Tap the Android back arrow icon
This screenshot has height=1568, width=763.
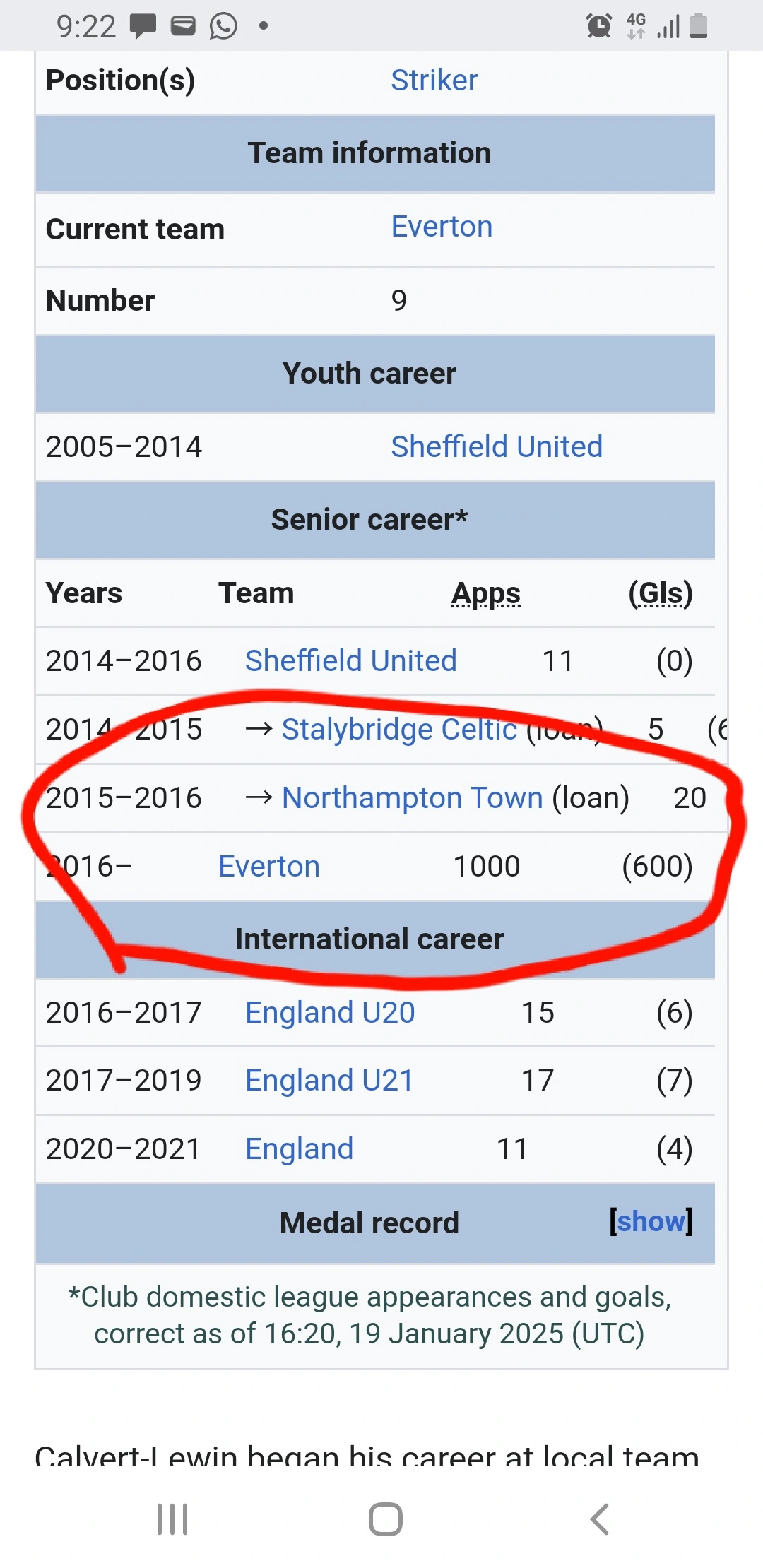point(599,1519)
